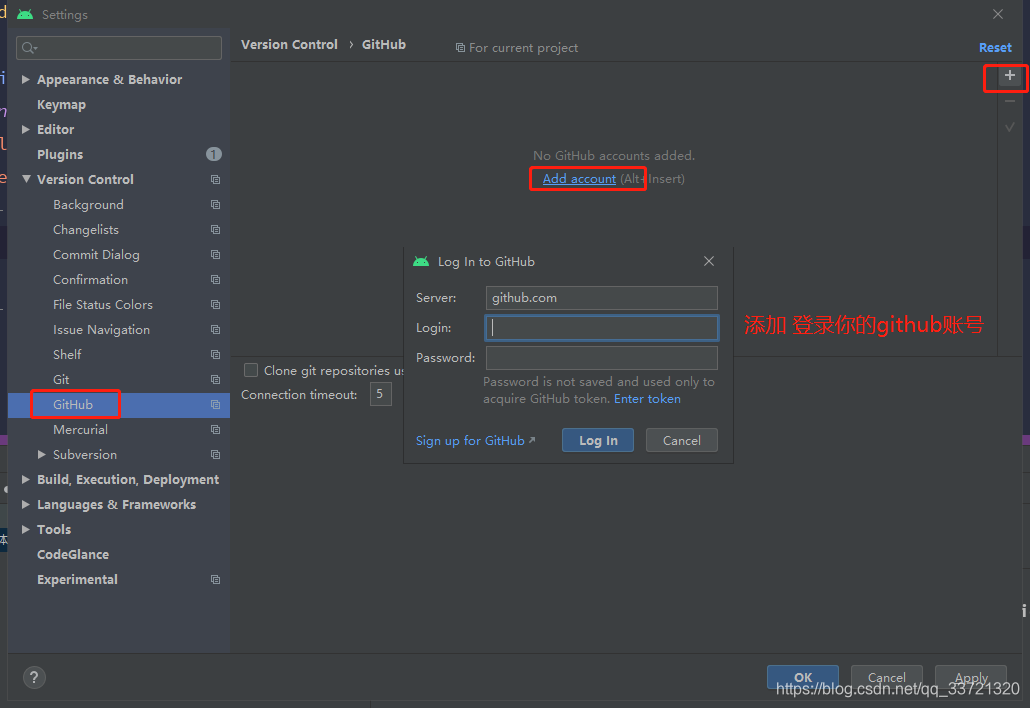Click the magnifier icon in the settings search box
The image size is (1030, 708).
30,47
